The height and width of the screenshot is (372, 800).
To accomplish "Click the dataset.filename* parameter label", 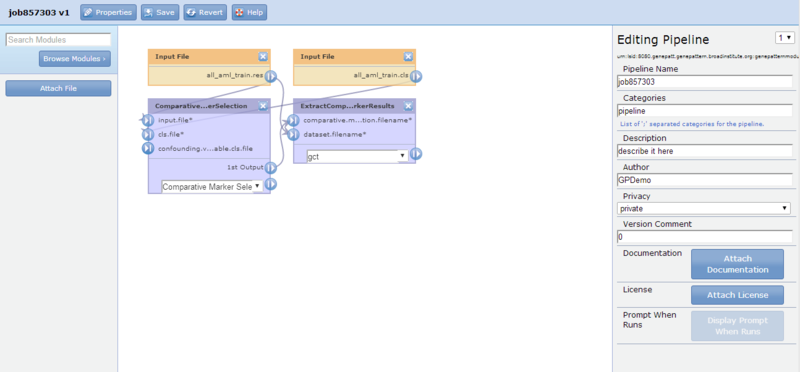I will click(335, 135).
